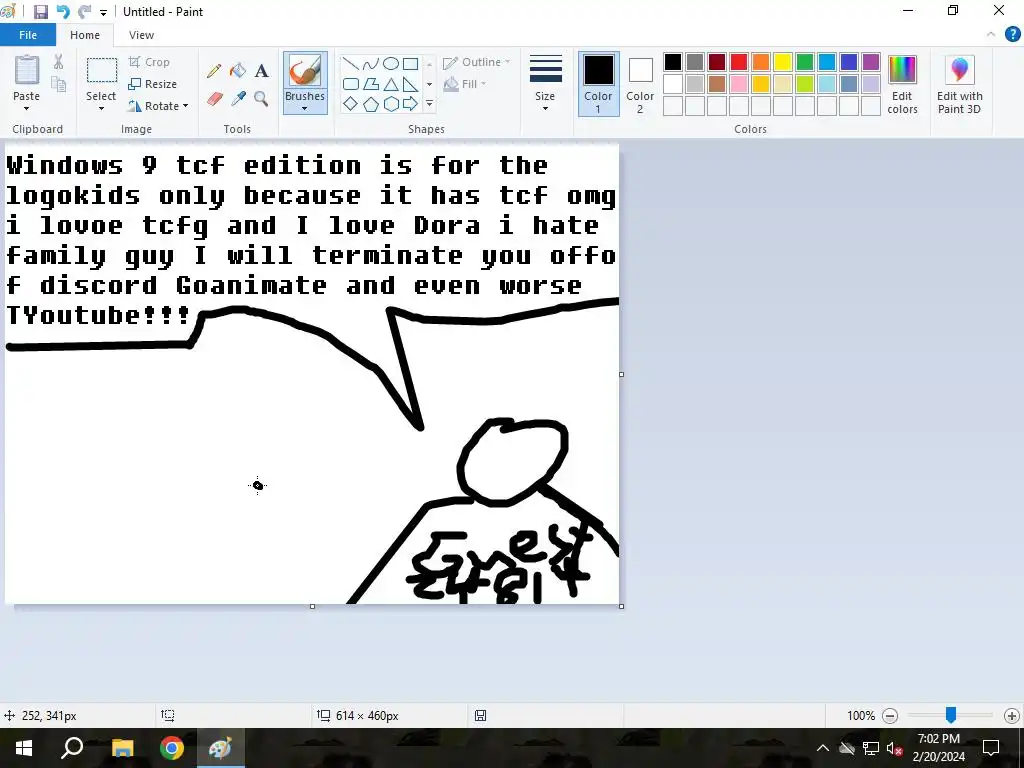
Task: Choose the Oval shape
Action: point(391,63)
